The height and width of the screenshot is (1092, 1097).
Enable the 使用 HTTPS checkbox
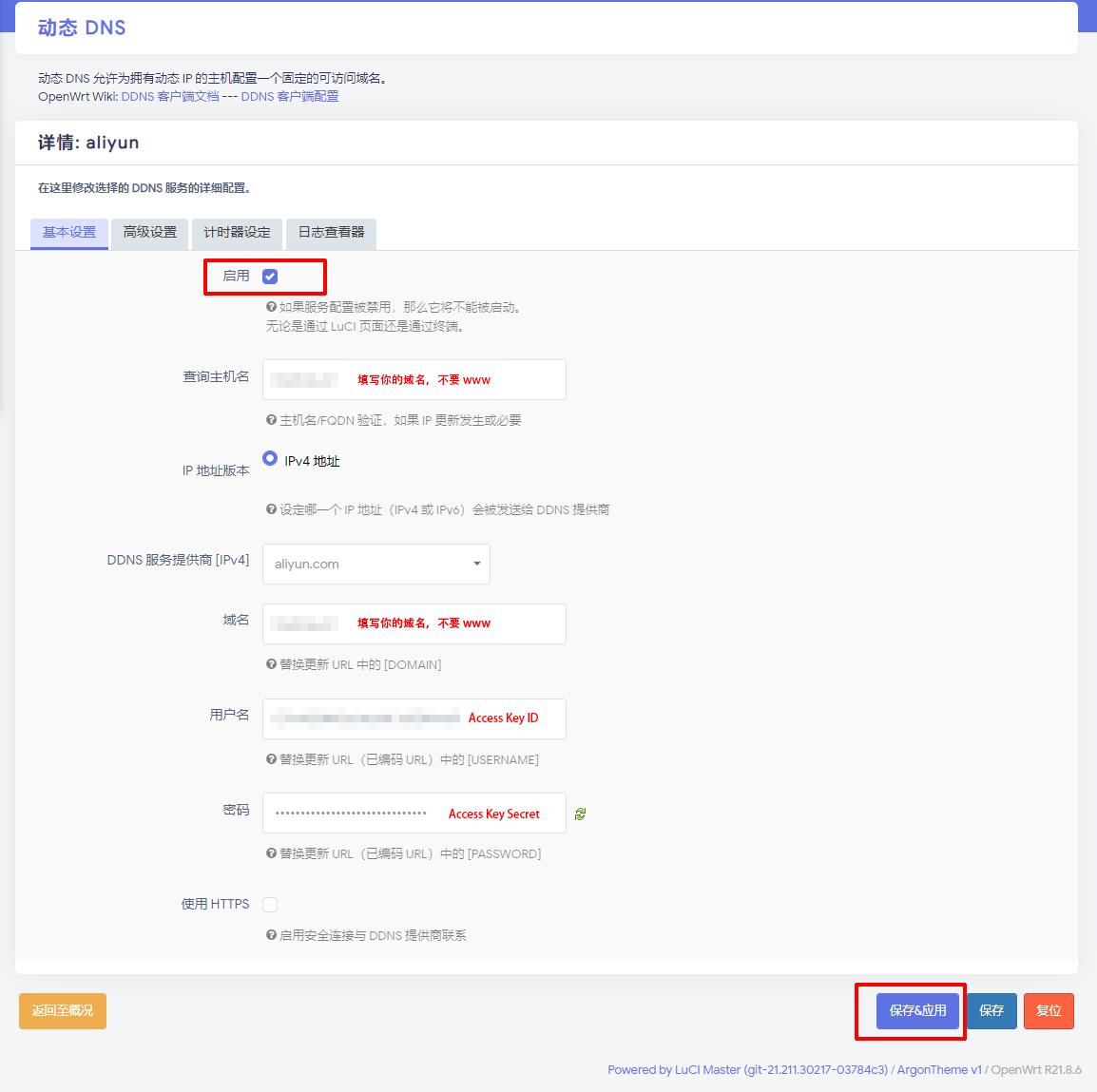270,904
